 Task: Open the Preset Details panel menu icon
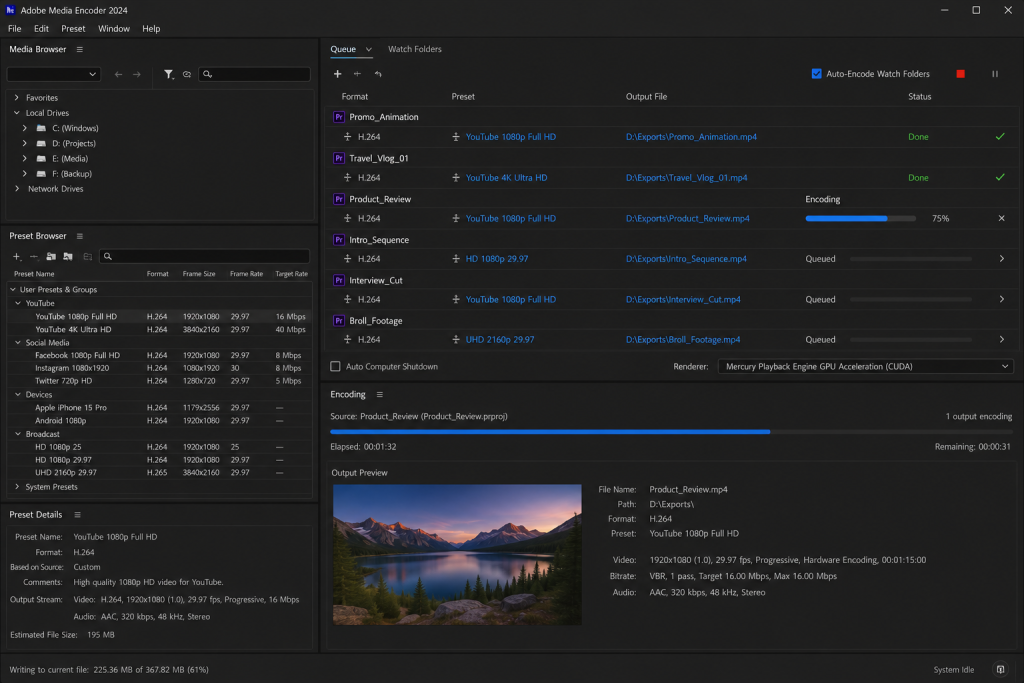(78, 515)
